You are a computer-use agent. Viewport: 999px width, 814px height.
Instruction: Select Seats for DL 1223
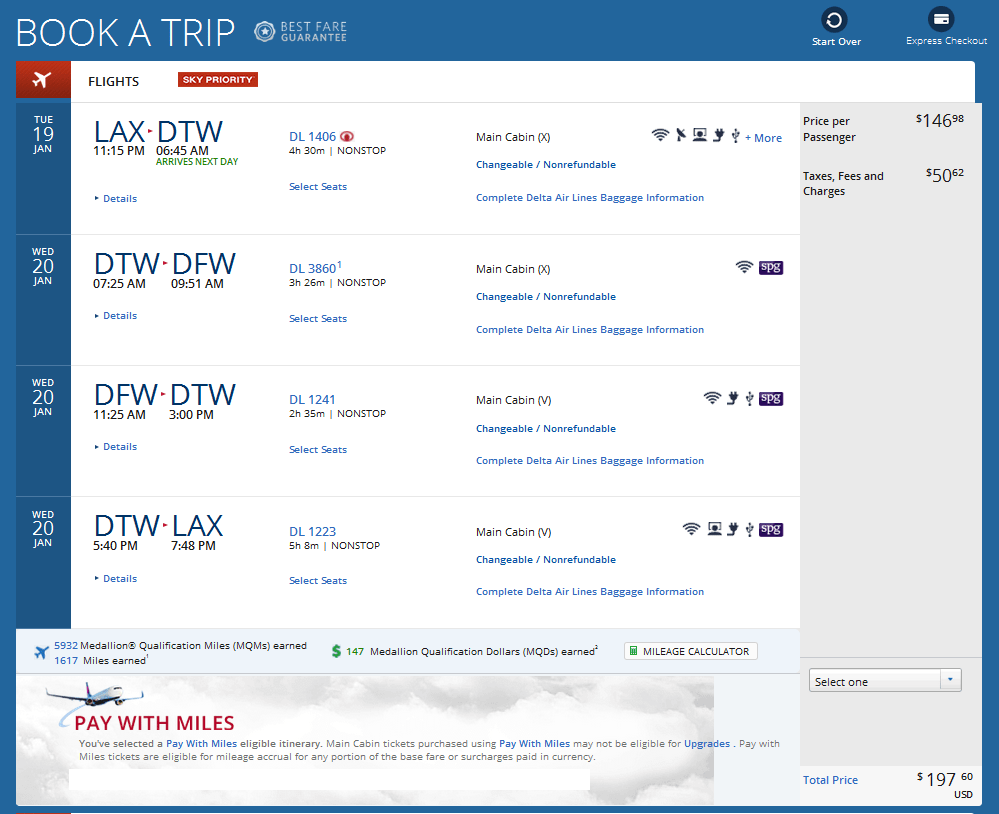pos(318,581)
